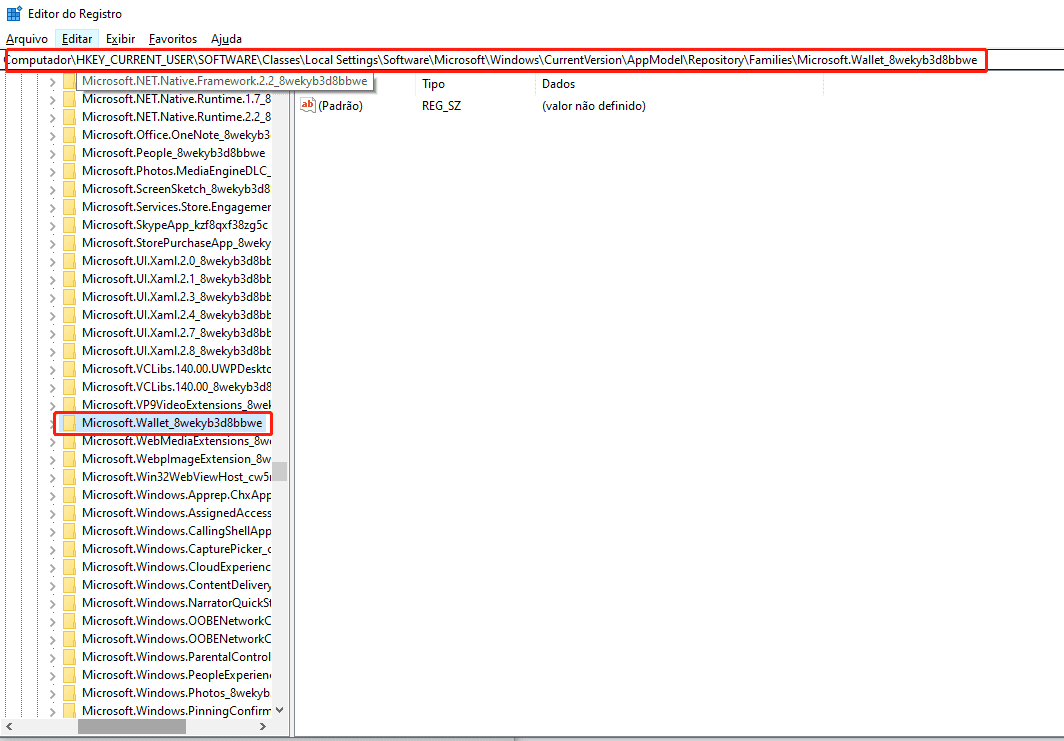The height and width of the screenshot is (741, 1064).
Task: Expand Microsoft.SkypeApp key
Action: coord(52,225)
